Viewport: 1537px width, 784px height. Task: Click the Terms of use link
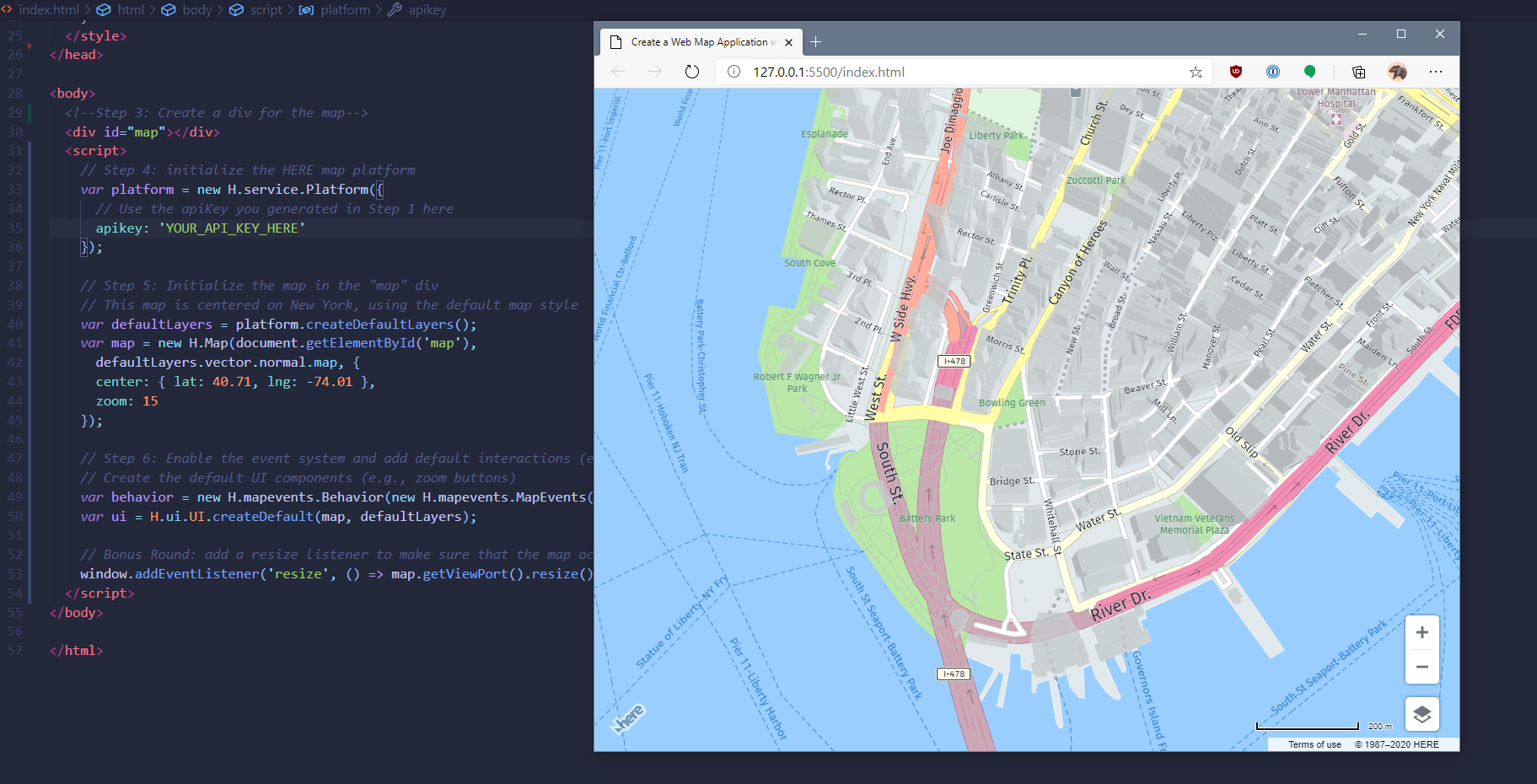pyautogui.click(x=1314, y=744)
